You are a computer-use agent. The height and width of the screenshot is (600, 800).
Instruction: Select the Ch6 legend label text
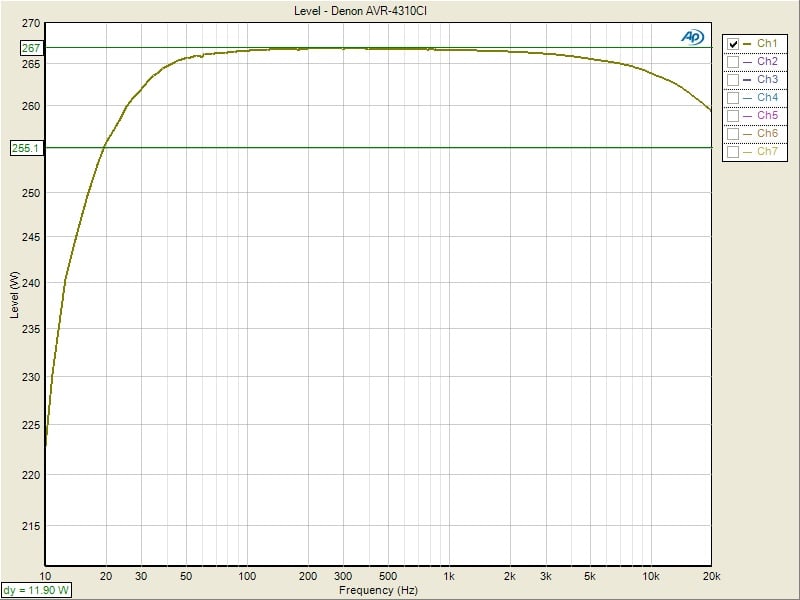coord(767,134)
